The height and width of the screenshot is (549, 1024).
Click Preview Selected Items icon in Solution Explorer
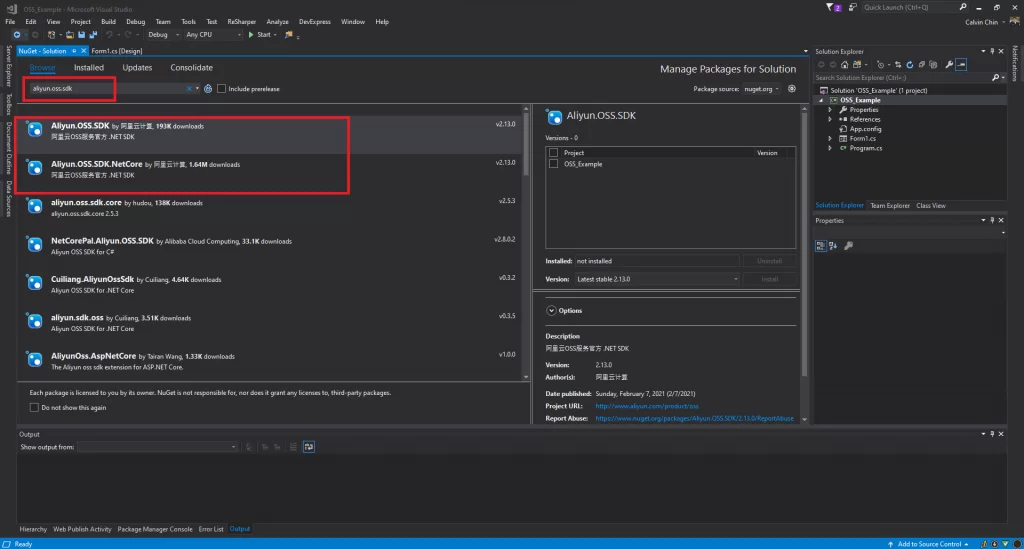point(961,65)
